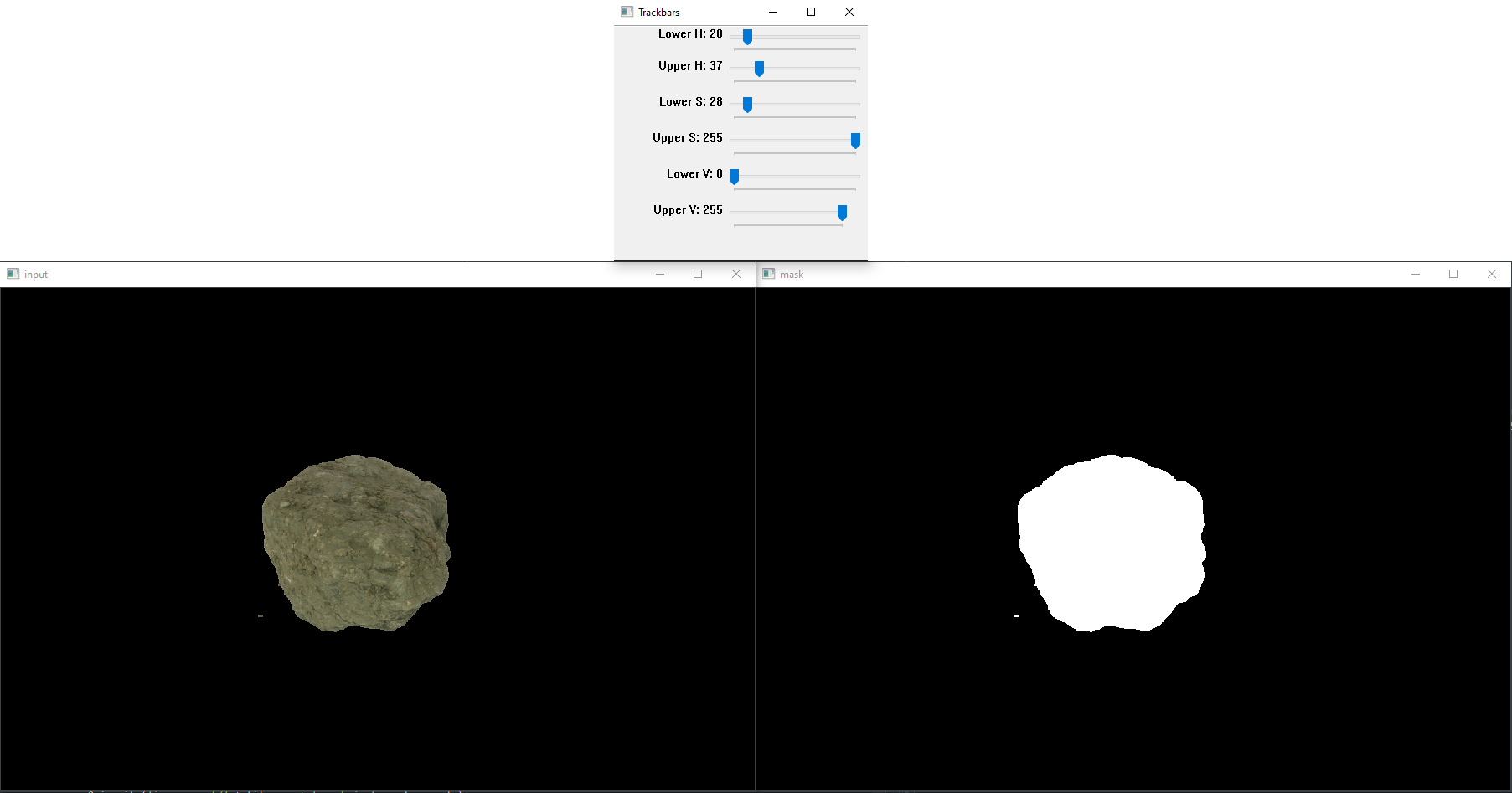Click the 'Trackbars' window title text
The image size is (1512, 793).
658,13
